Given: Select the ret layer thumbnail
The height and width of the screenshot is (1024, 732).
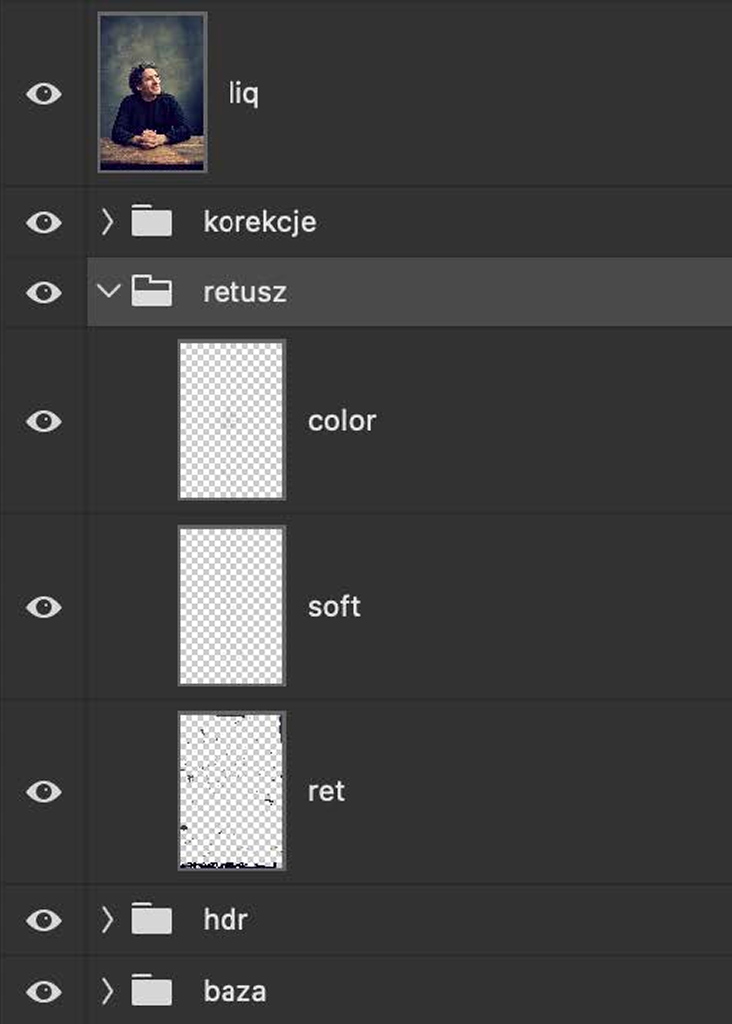Looking at the screenshot, I should (232, 791).
